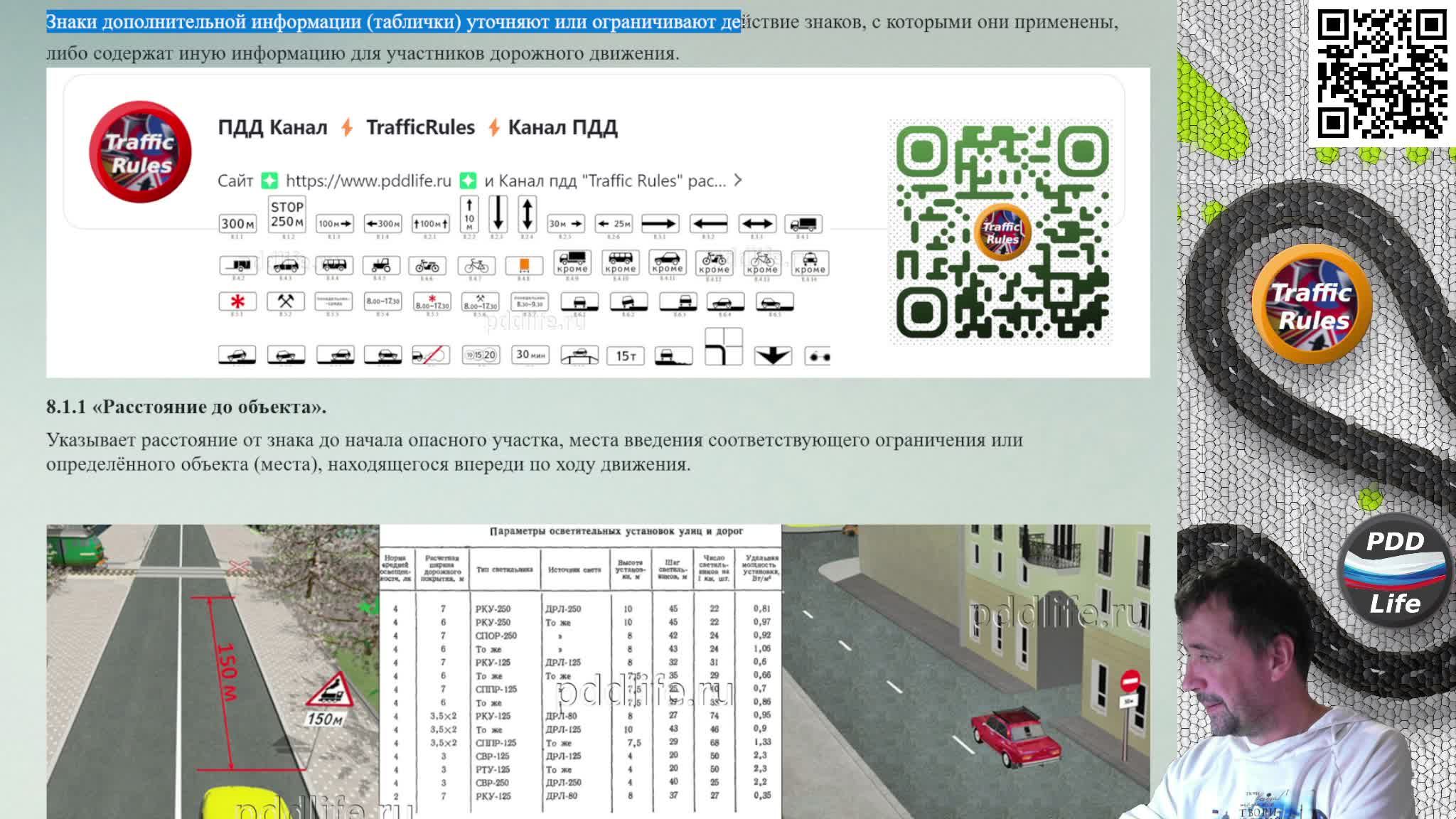
Task: Click the 100м right-arrow plate 8.1.3
Action: pyautogui.click(x=334, y=224)
